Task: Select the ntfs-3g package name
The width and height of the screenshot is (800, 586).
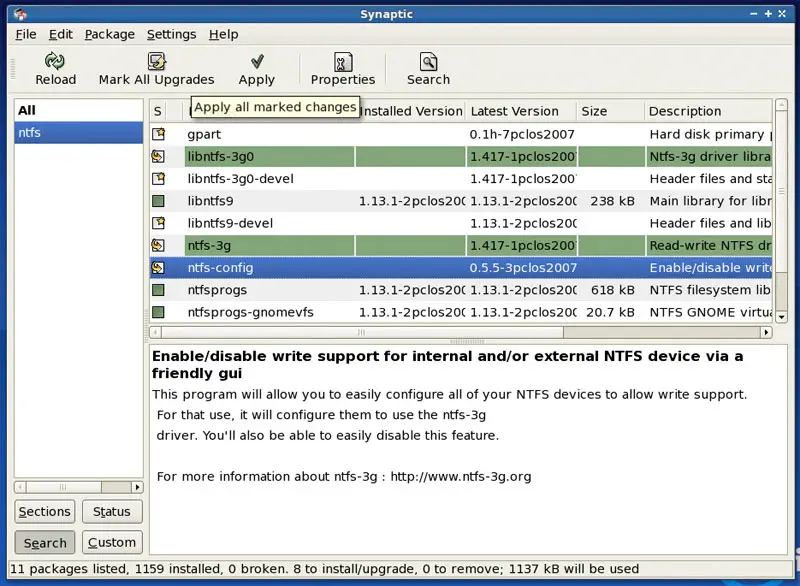Action: coord(209,246)
